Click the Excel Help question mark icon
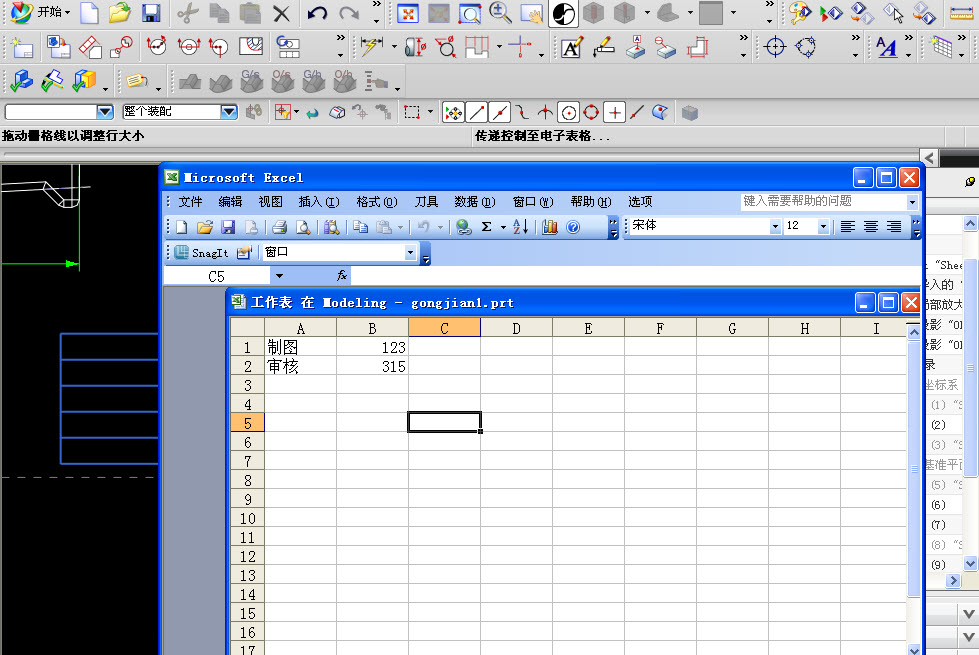The width and height of the screenshot is (979, 655). coord(573,227)
